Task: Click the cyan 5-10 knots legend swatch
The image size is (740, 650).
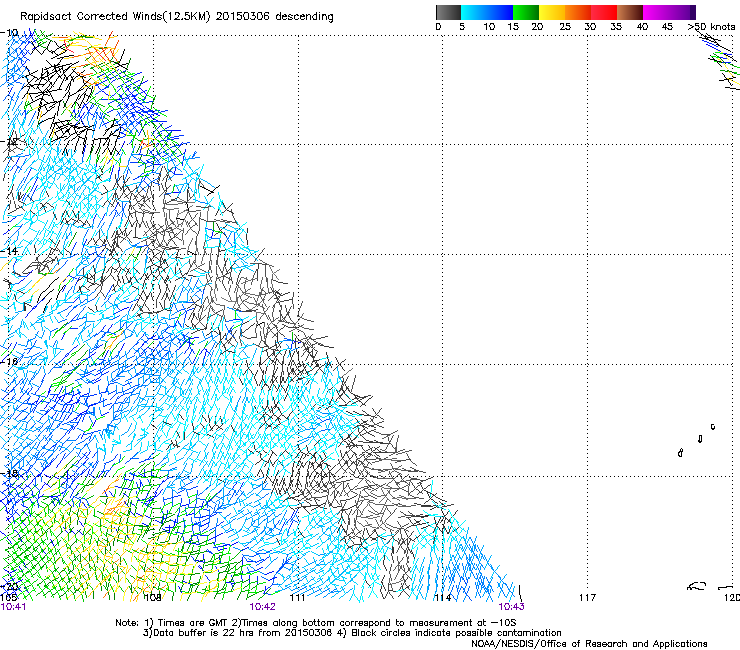Action: [x=474, y=12]
